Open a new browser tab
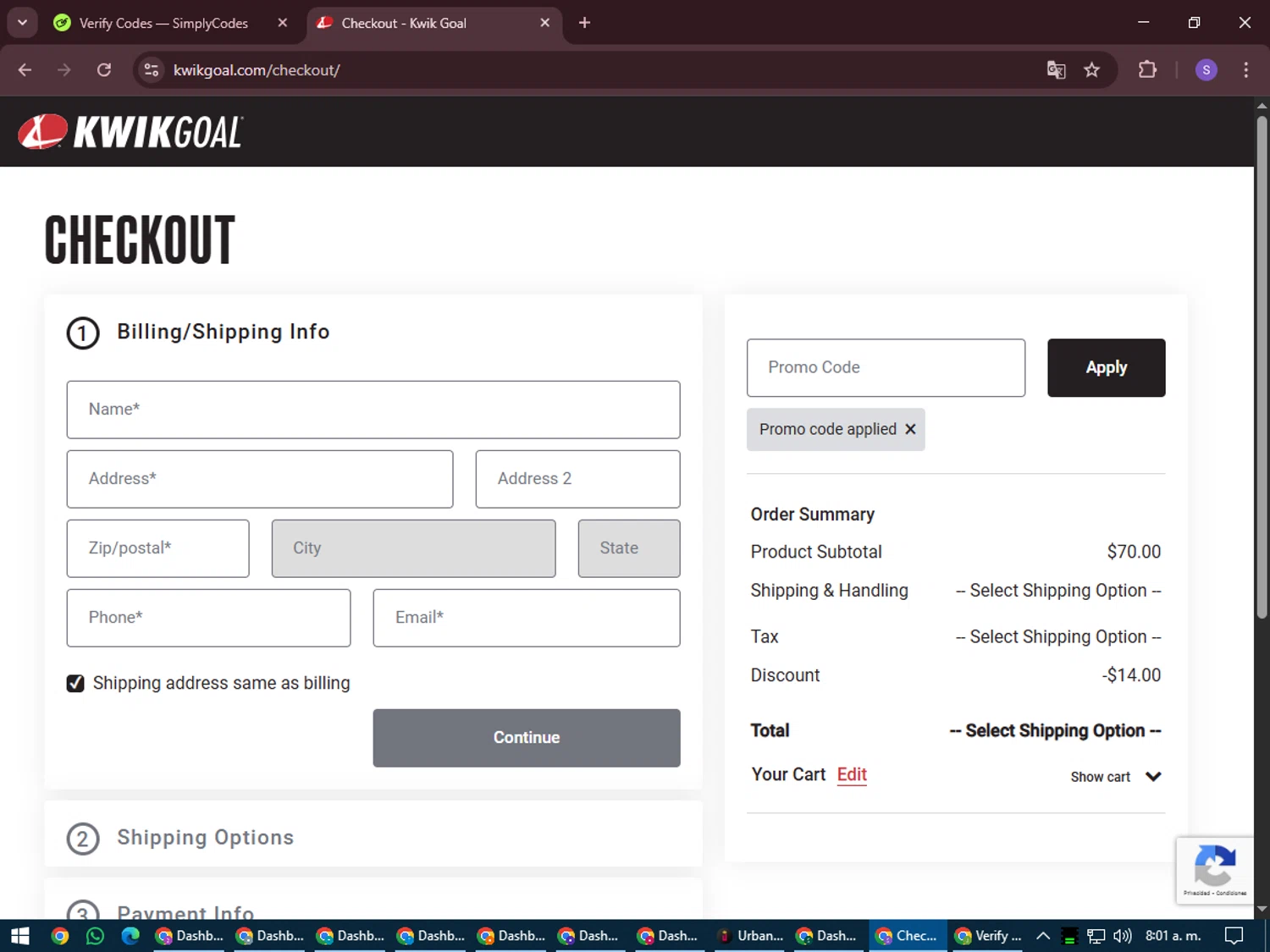 [584, 23]
